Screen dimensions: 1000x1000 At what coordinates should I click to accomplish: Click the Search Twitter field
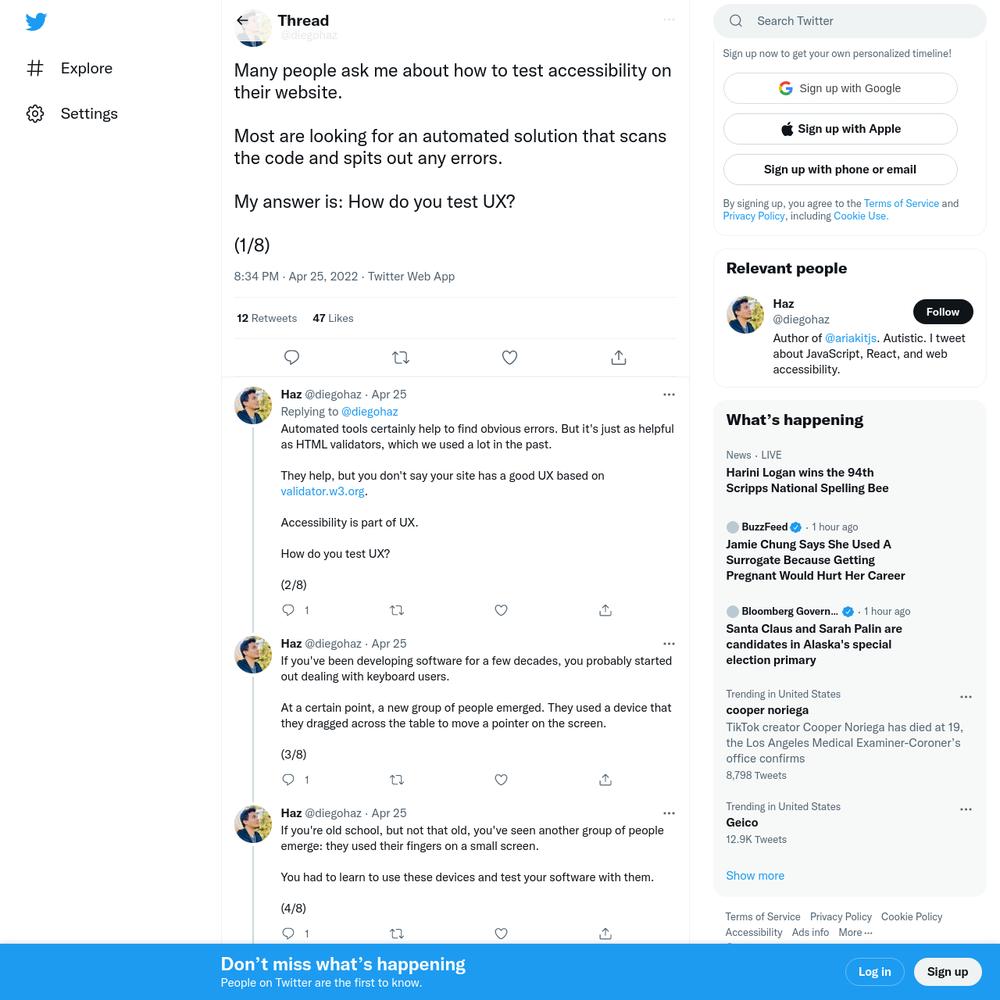point(849,21)
